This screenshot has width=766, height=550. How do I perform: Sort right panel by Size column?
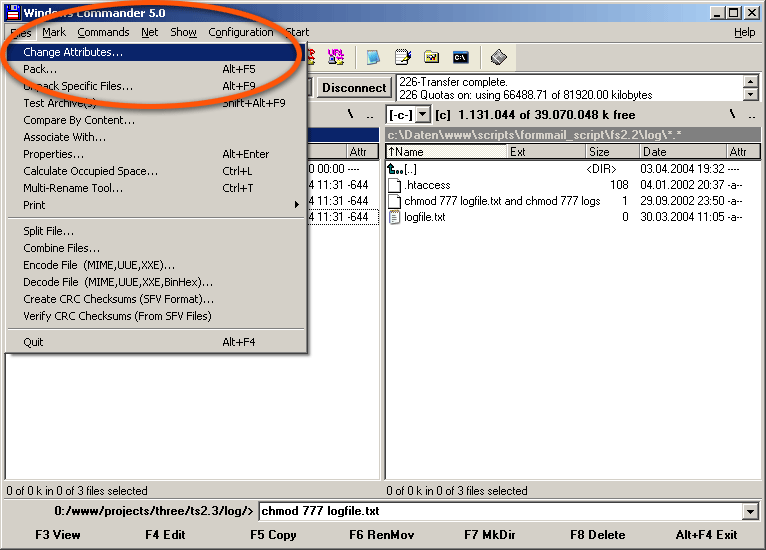click(x=613, y=152)
